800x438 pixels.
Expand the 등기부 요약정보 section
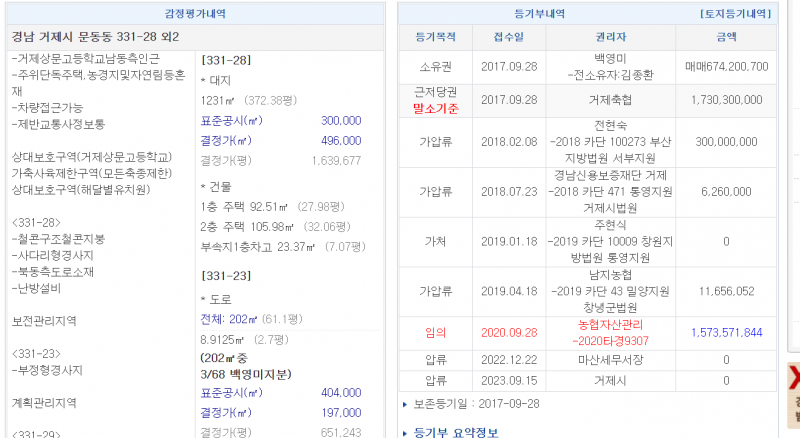455,431
